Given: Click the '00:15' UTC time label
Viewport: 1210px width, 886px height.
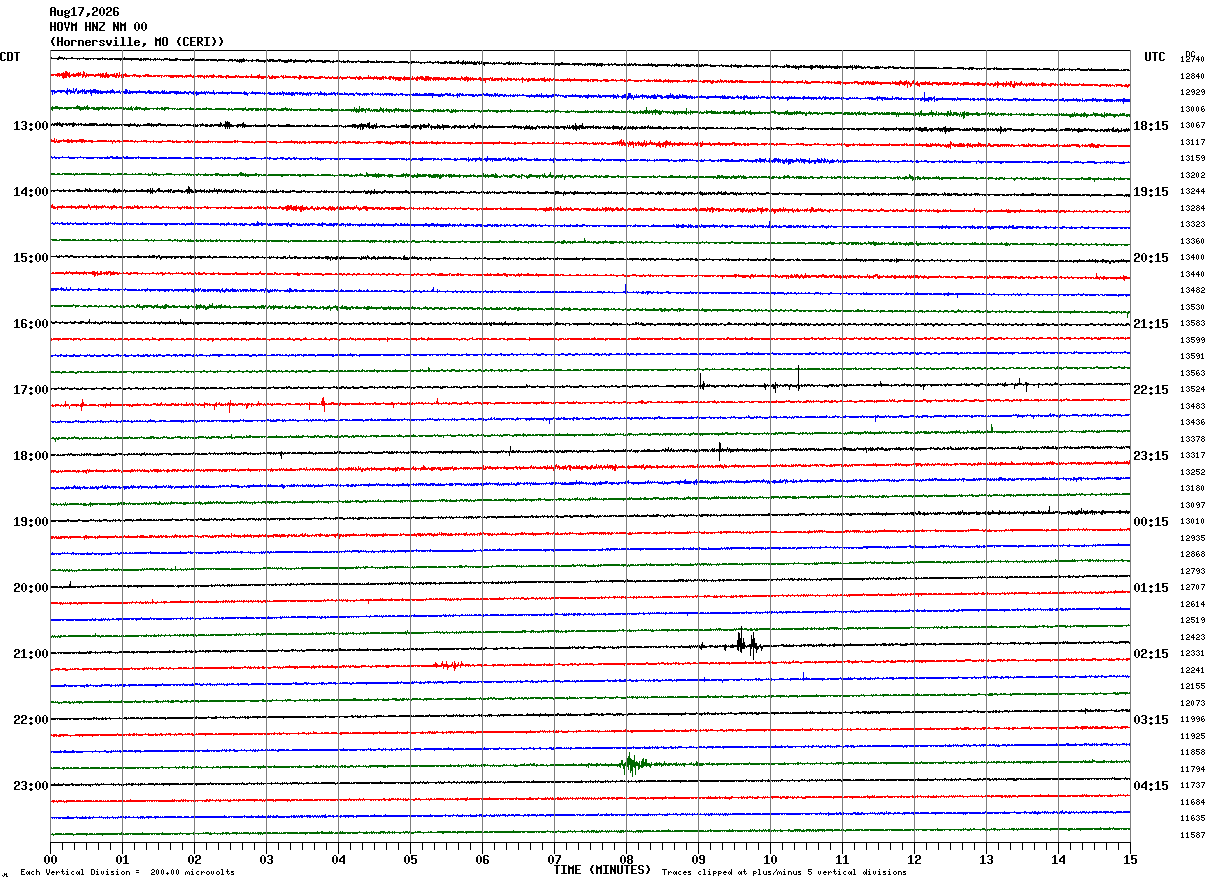Looking at the screenshot, I should coord(1151,522).
